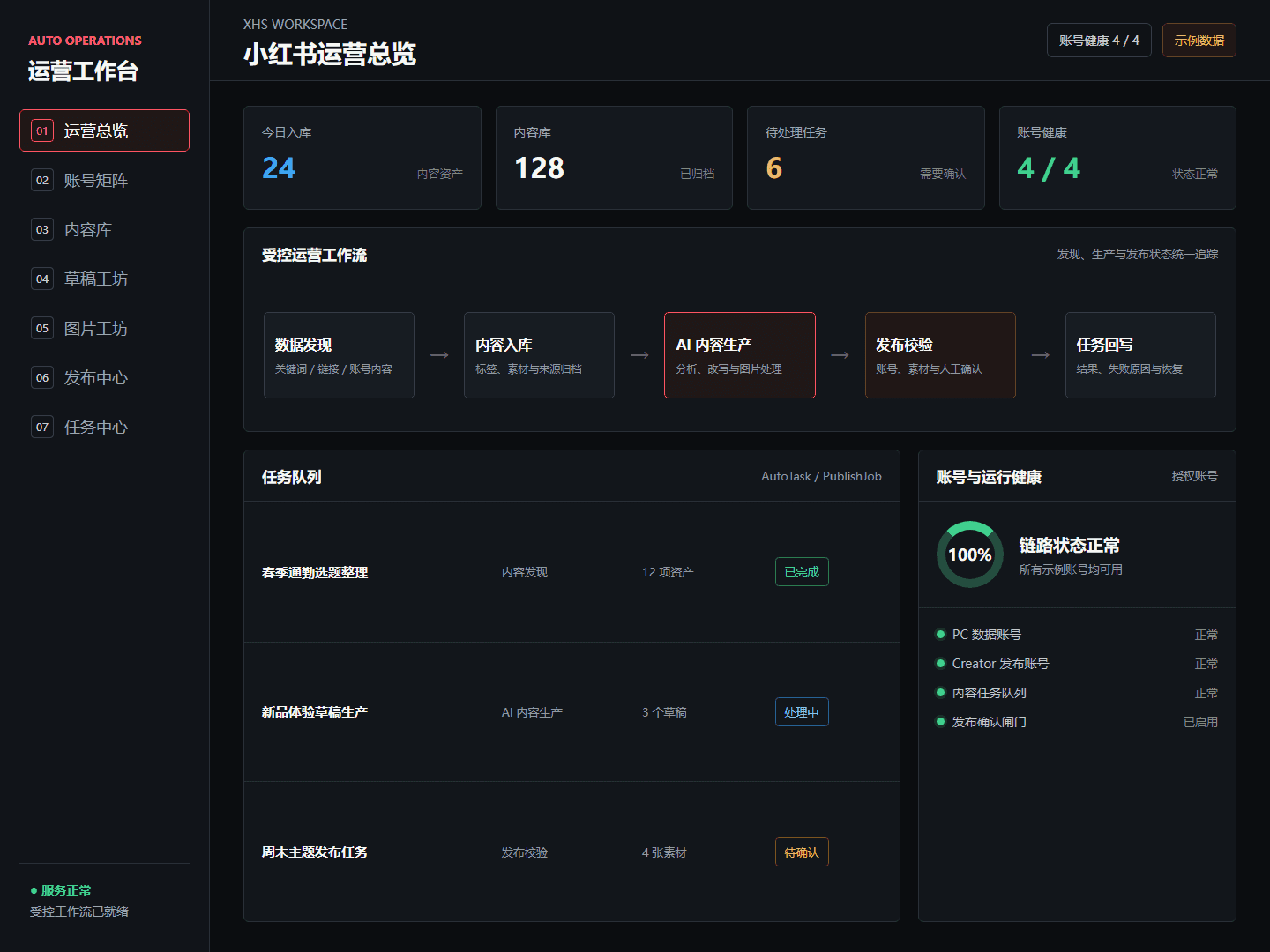Click the 账号健康 4 / 4 header badge
This screenshot has width=1270, height=952.
pyautogui.click(x=1099, y=41)
